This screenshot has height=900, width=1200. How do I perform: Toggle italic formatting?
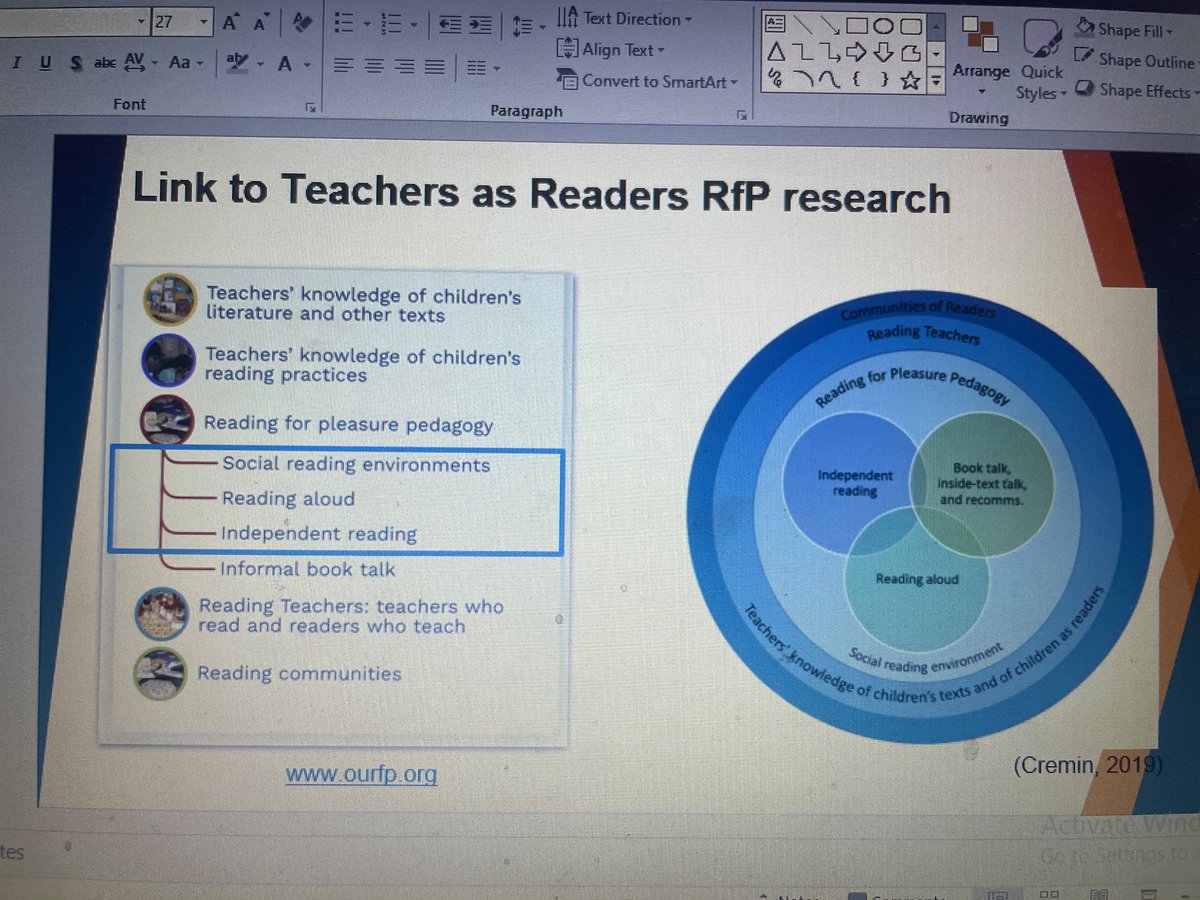(x=18, y=63)
